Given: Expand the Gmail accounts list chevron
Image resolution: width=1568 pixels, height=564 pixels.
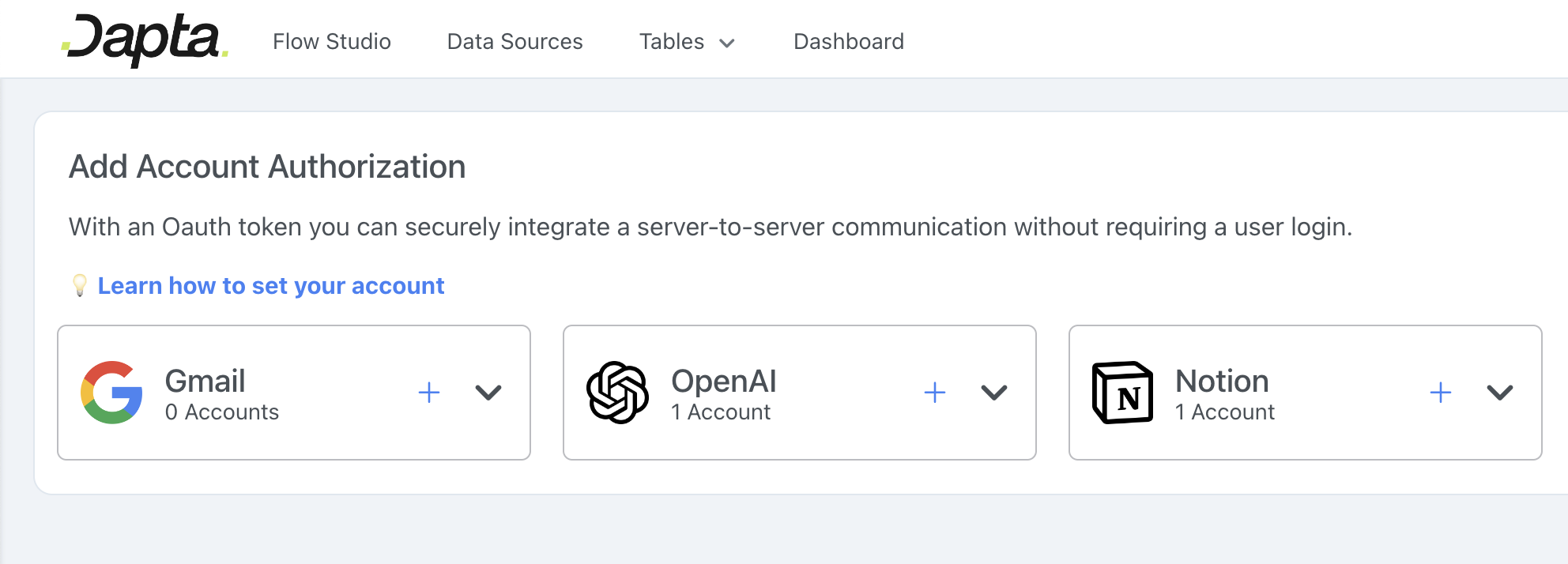Looking at the screenshot, I should tap(488, 393).
